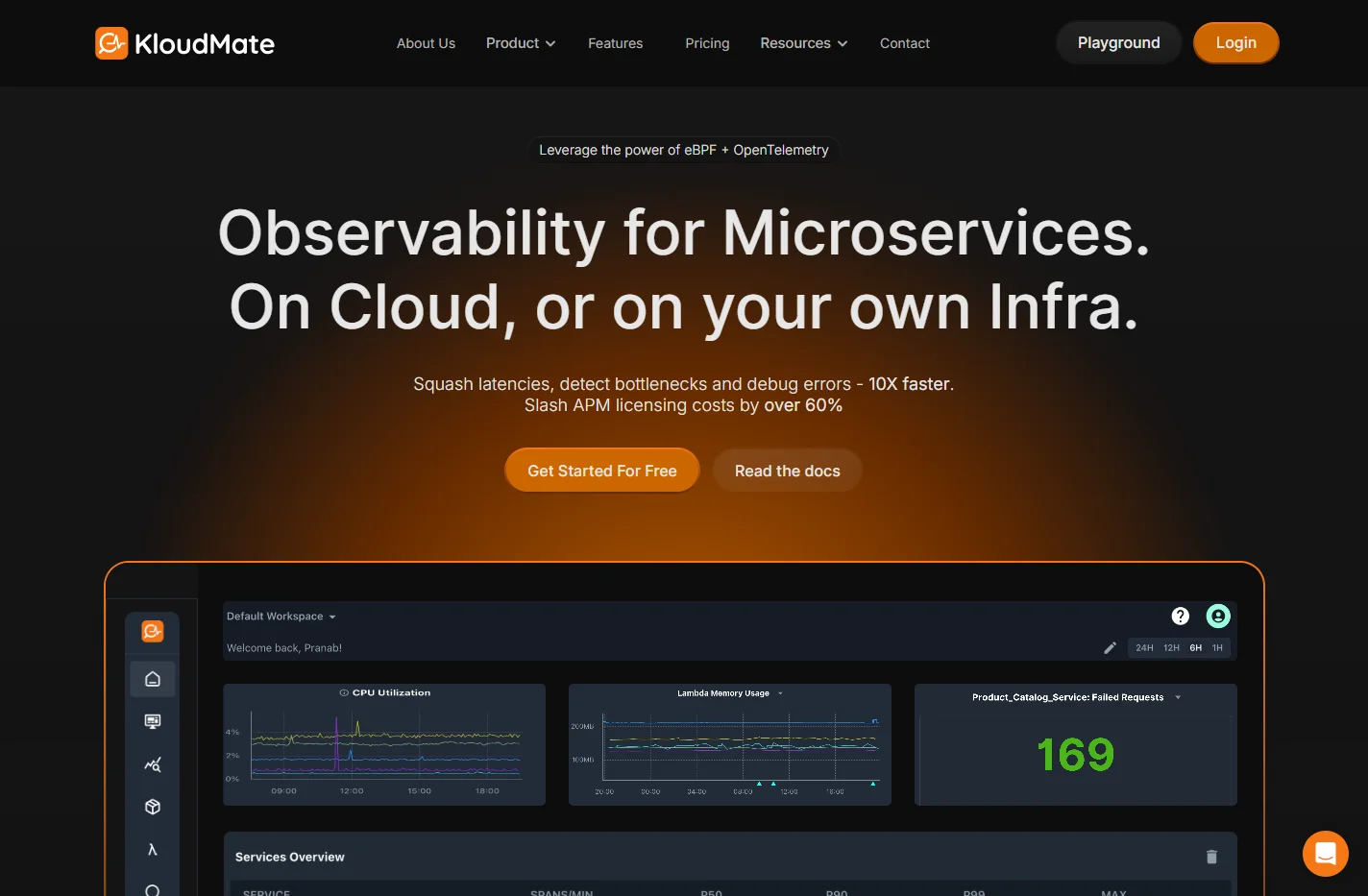Click the chart explore icon in sidebar

(153, 764)
